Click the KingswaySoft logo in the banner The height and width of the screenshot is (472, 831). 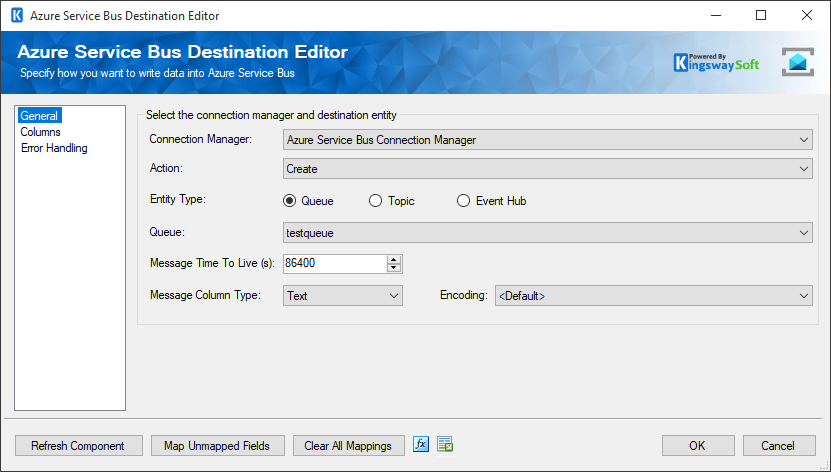[717, 63]
